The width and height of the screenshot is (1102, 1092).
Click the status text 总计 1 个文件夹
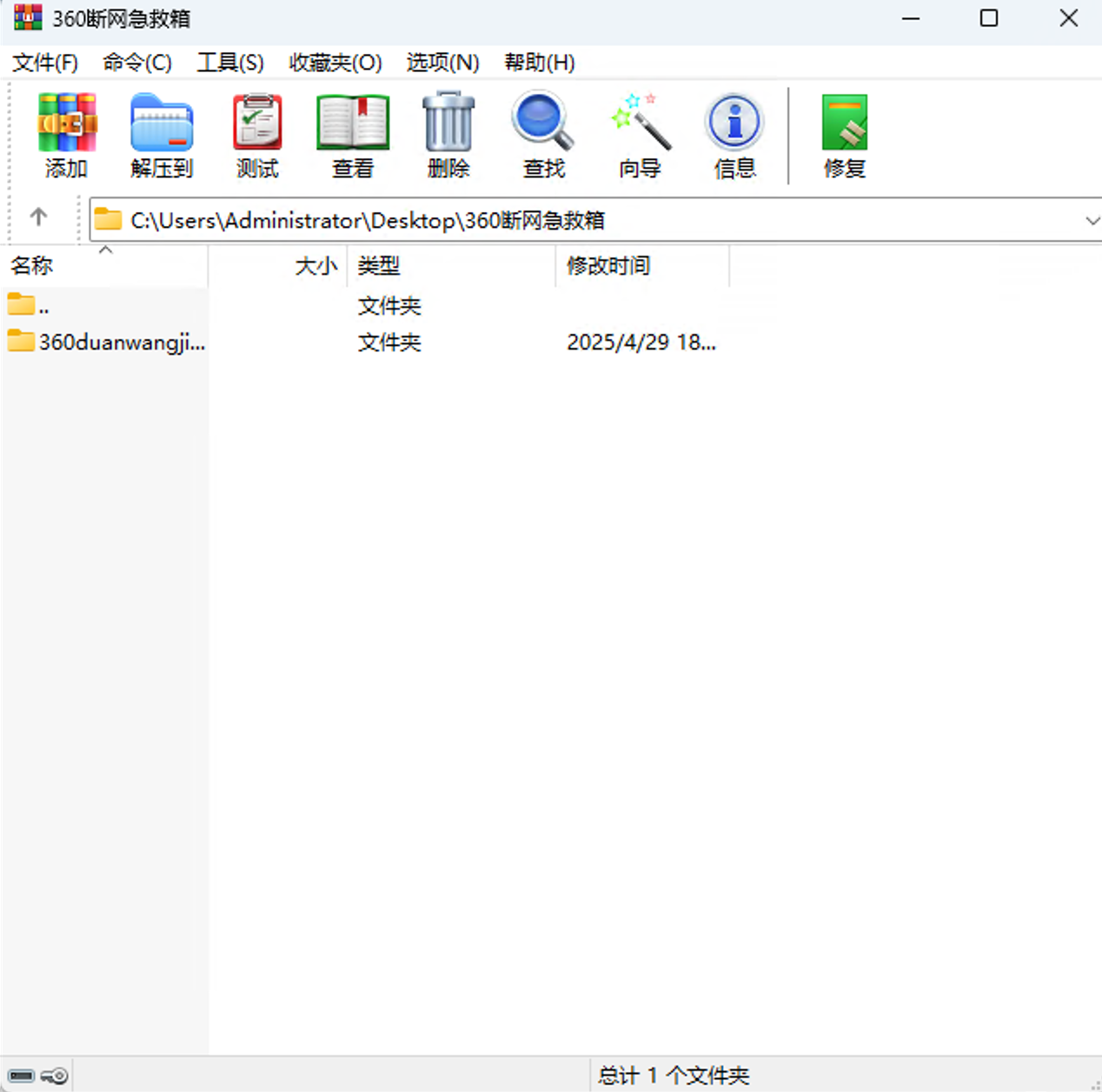(674, 1075)
